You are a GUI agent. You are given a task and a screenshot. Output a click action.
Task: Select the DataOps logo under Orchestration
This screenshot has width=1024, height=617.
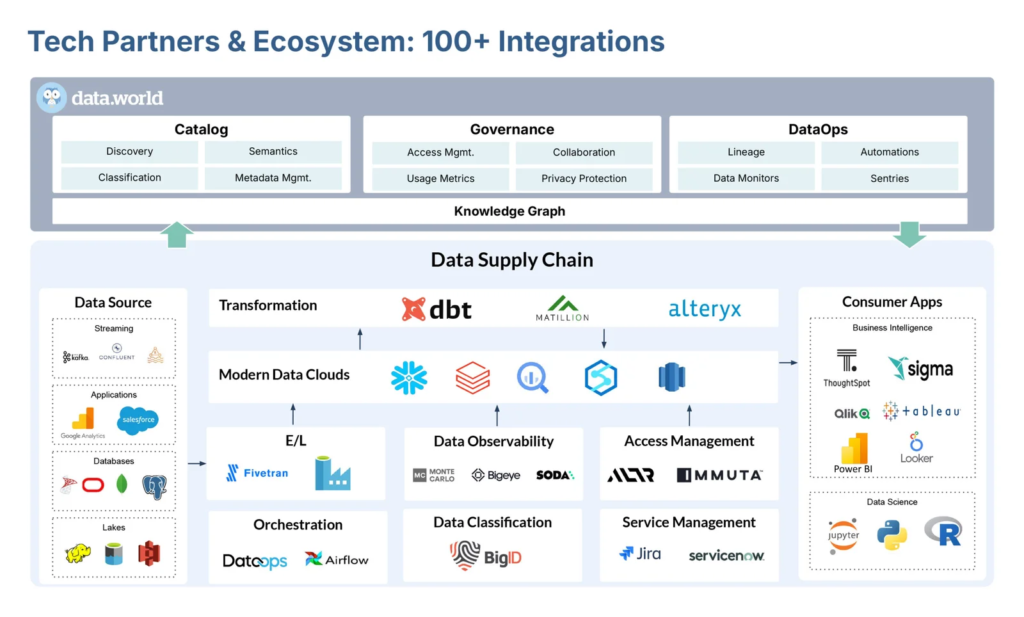click(x=255, y=560)
